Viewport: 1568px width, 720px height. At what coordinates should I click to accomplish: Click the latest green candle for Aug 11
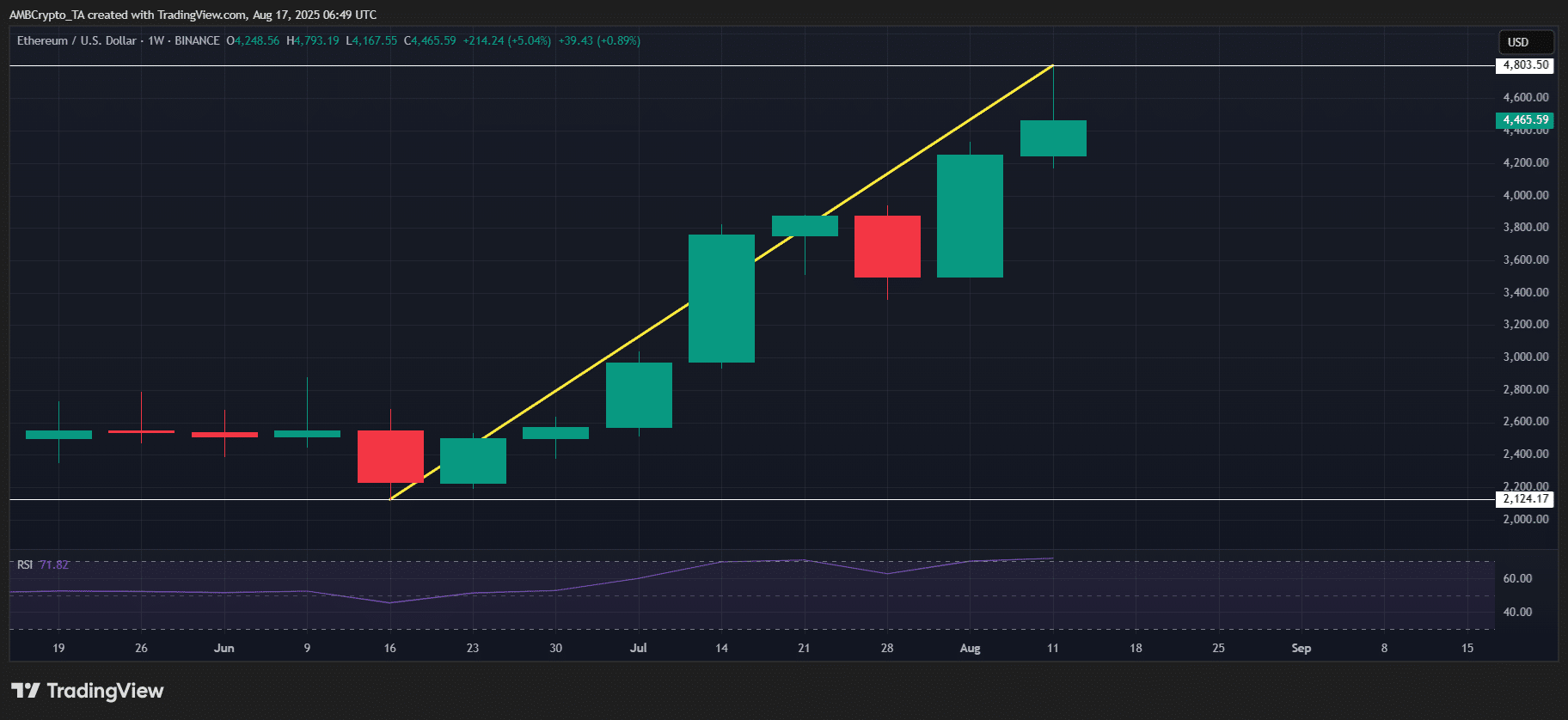[x=1053, y=138]
